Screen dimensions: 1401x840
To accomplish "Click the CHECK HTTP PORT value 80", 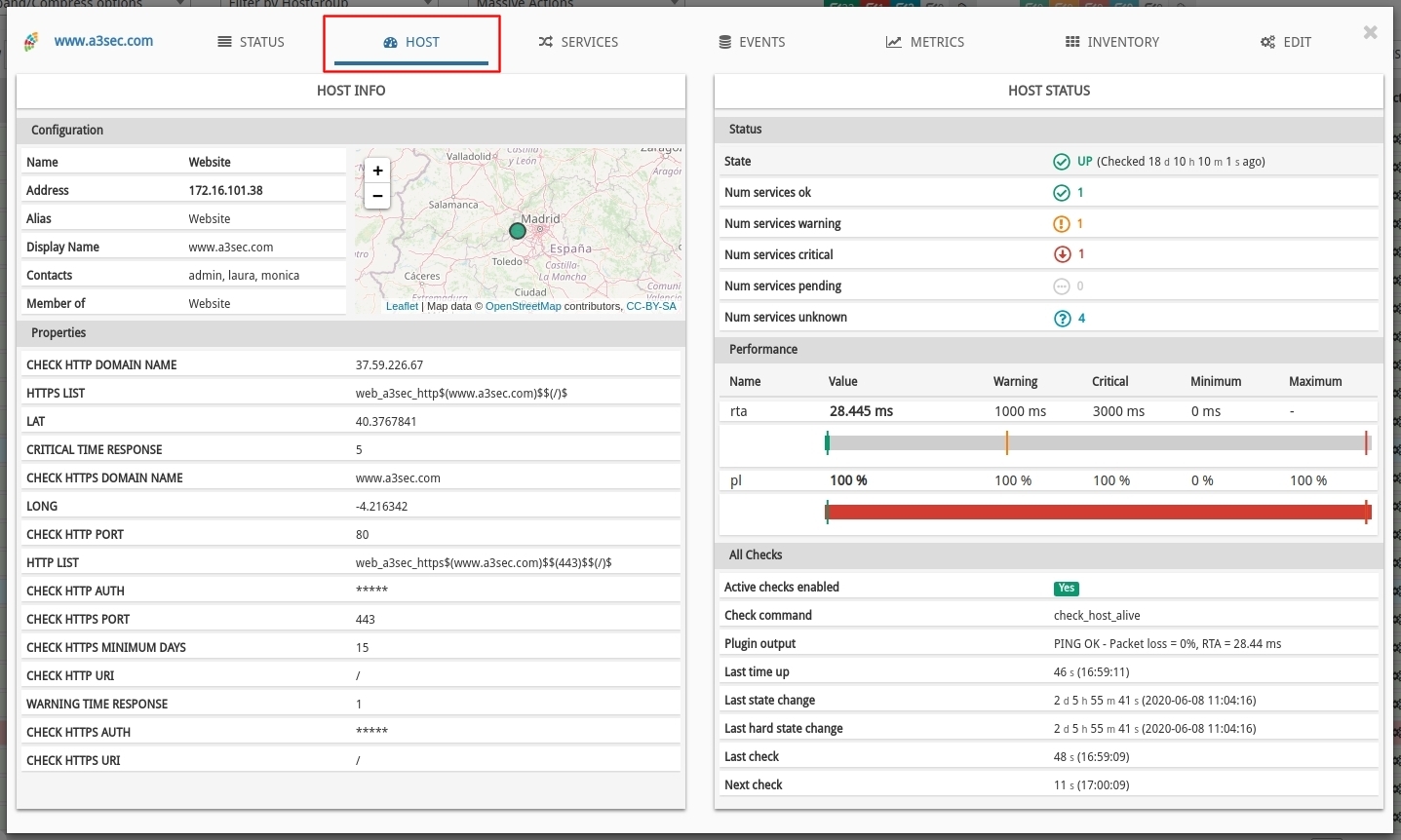I will coord(362,535).
